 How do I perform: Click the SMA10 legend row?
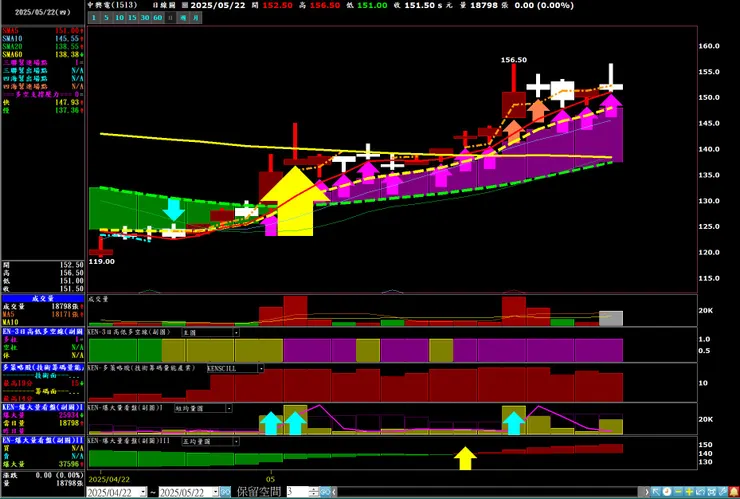tap(43, 39)
